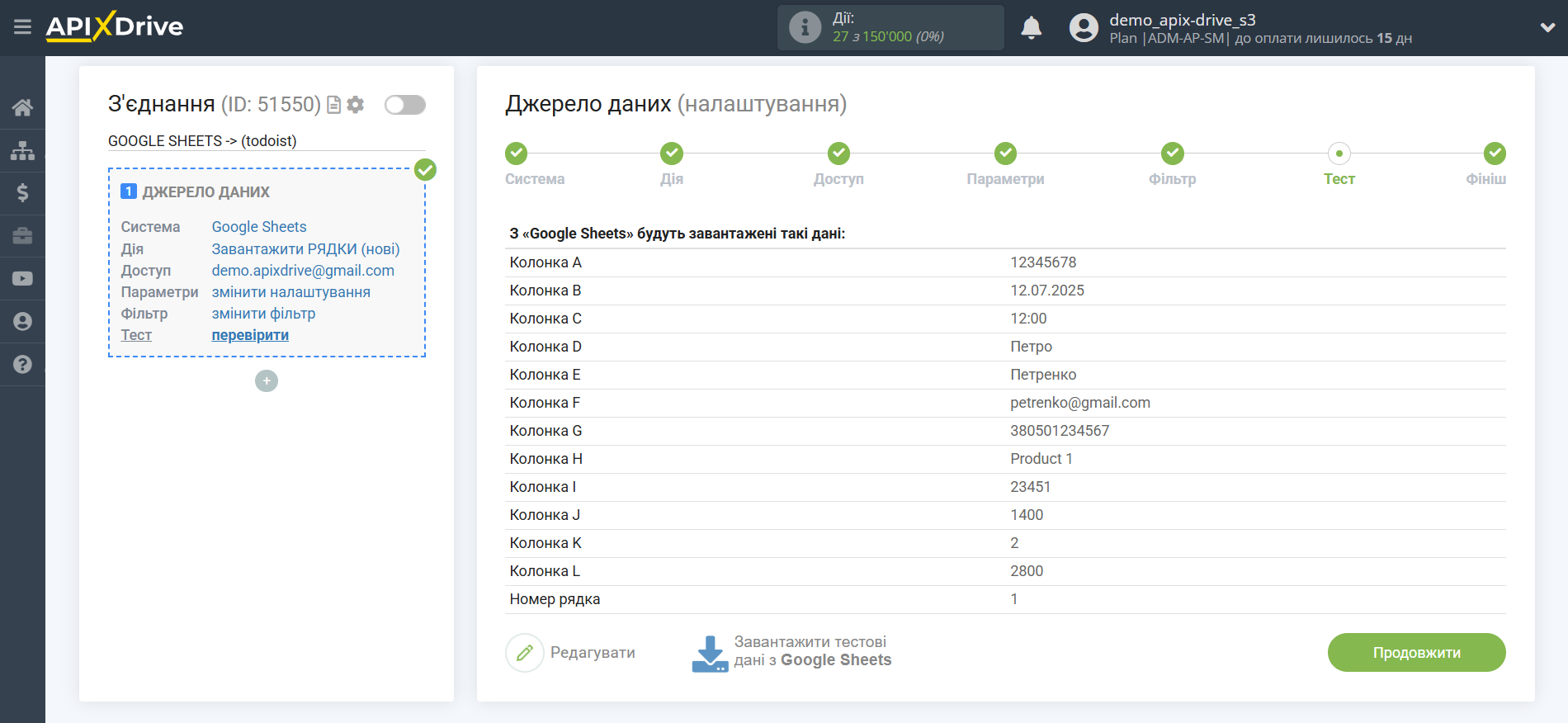Select value 12:00 in Колонка C
The width and height of the screenshot is (1568, 723).
[1028, 319]
